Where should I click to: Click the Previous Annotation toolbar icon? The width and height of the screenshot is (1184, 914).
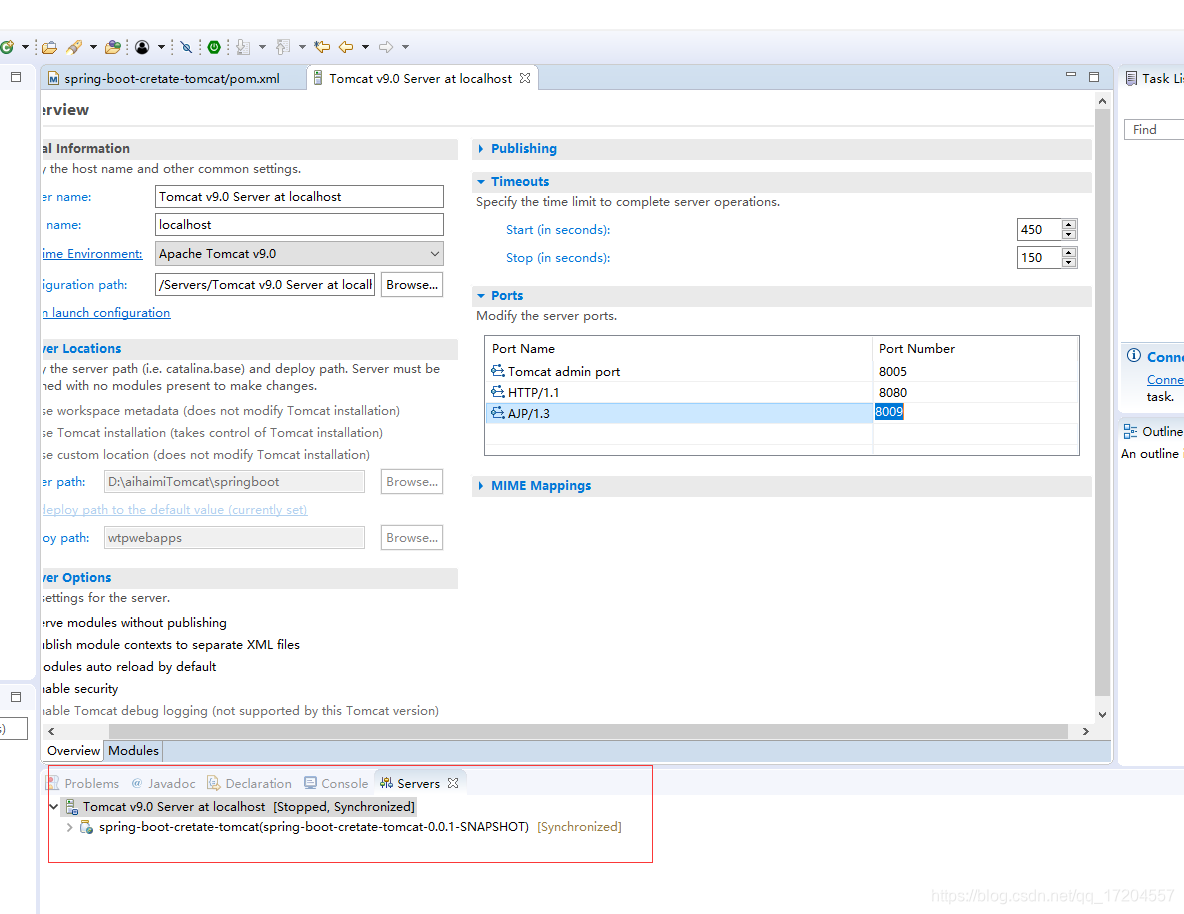tap(283, 47)
